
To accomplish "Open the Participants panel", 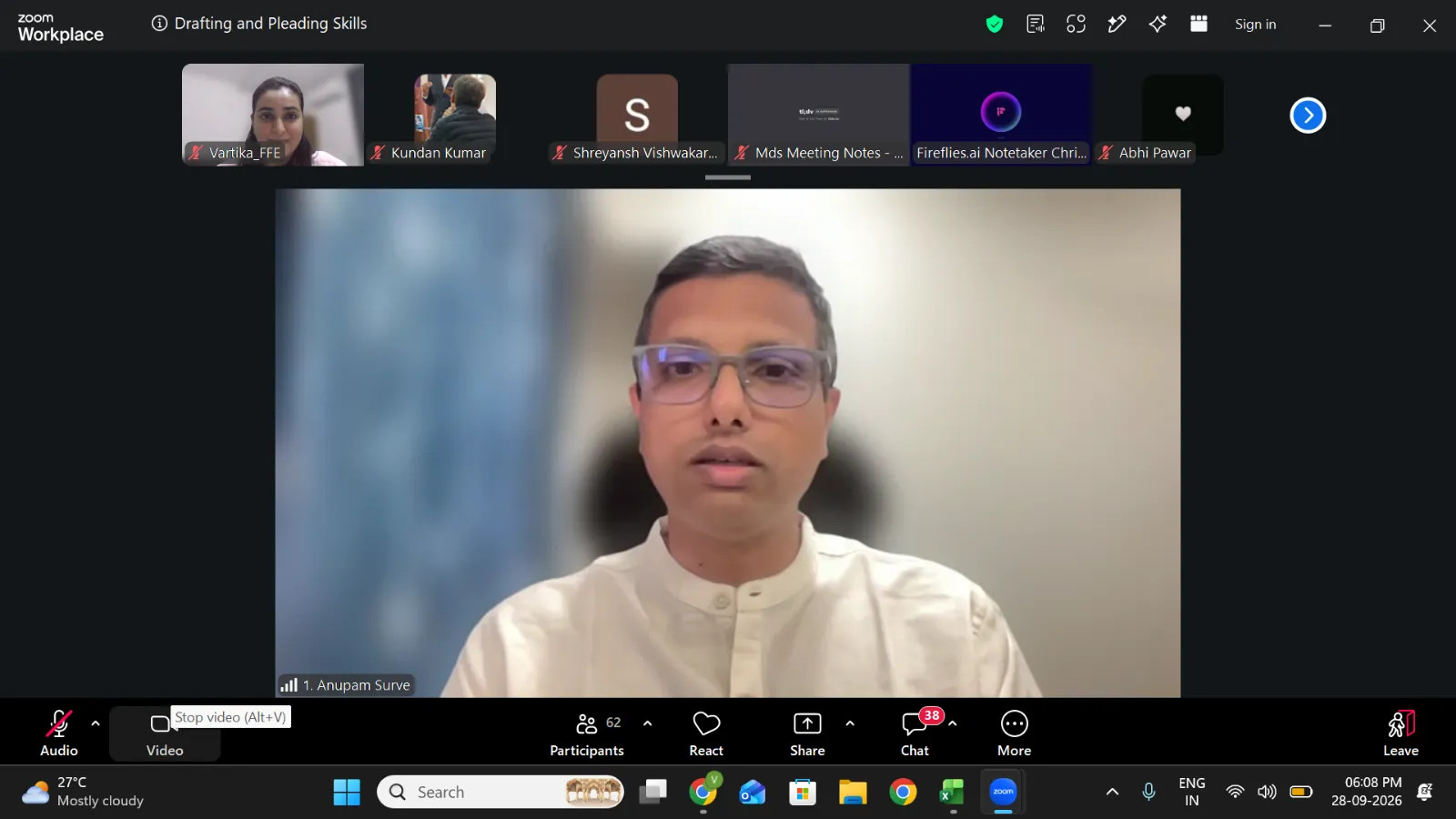I will coord(587,733).
